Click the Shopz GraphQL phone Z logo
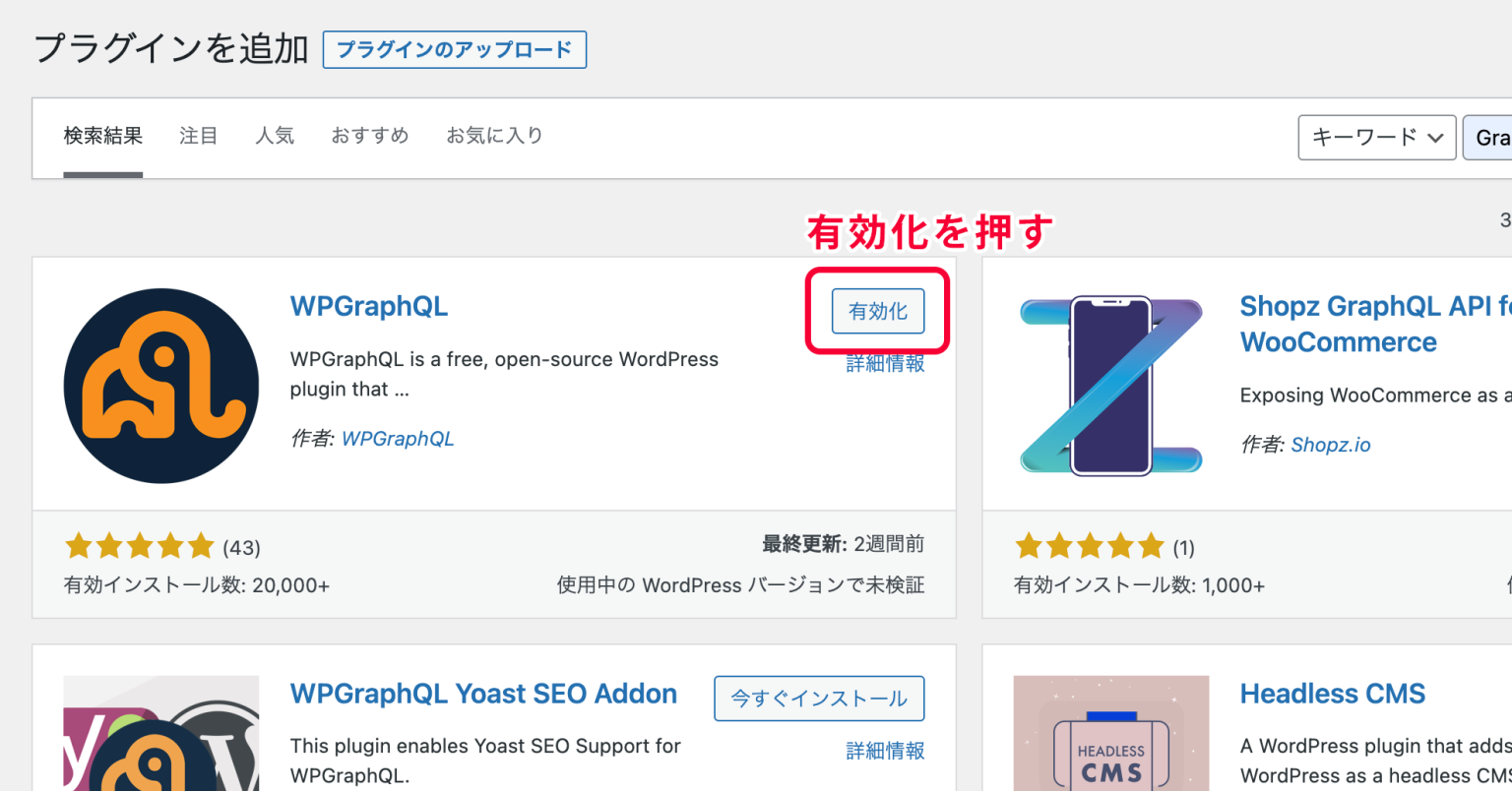1512x791 pixels. click(x=1111, y=386)
